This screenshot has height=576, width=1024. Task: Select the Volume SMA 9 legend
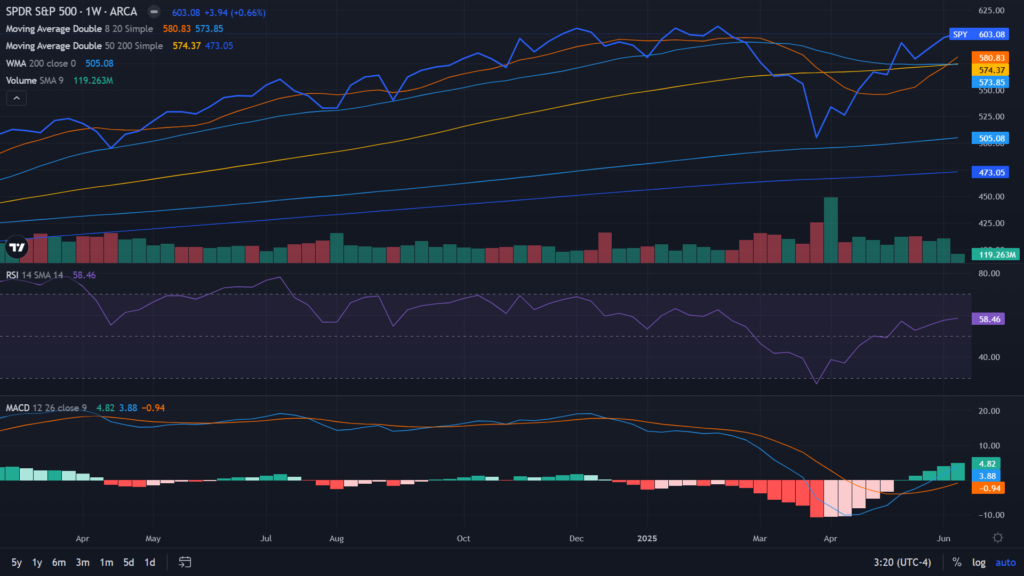pyautogui.click(x=35, y=80)
